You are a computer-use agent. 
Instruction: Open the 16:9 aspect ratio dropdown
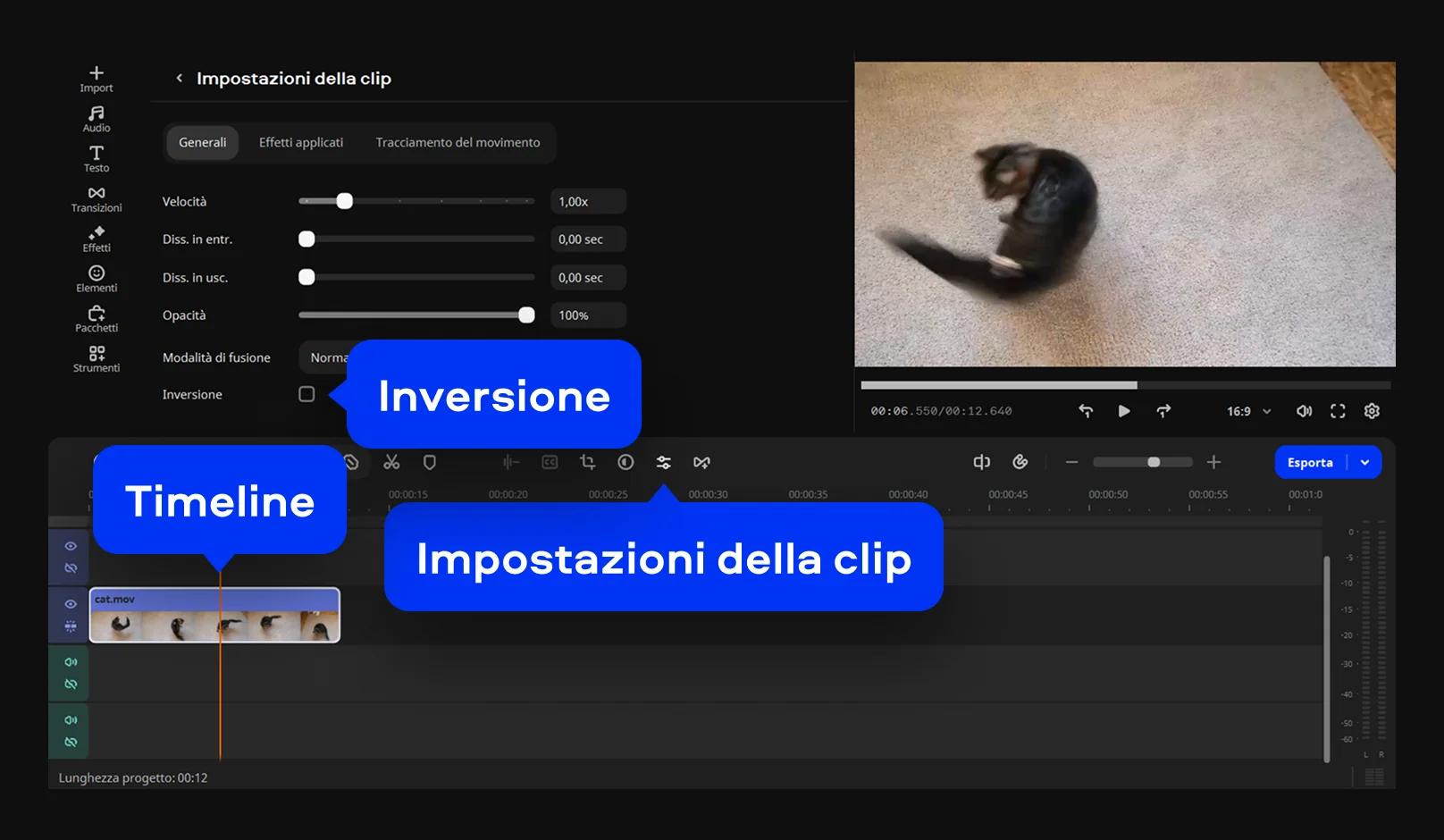(x=1248, y=411)
